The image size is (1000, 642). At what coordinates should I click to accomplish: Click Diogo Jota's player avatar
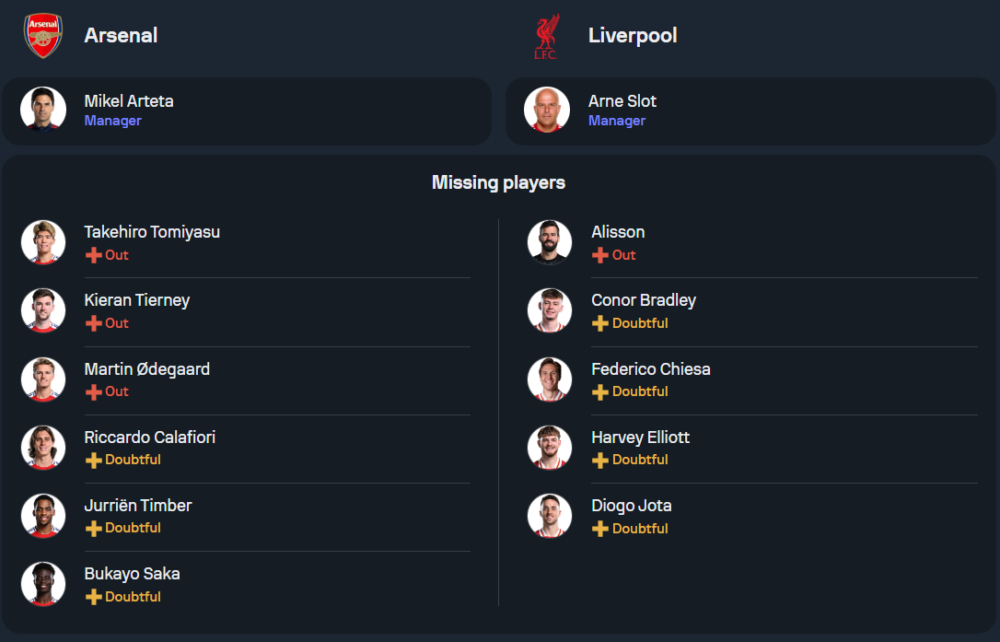(550, 515)
